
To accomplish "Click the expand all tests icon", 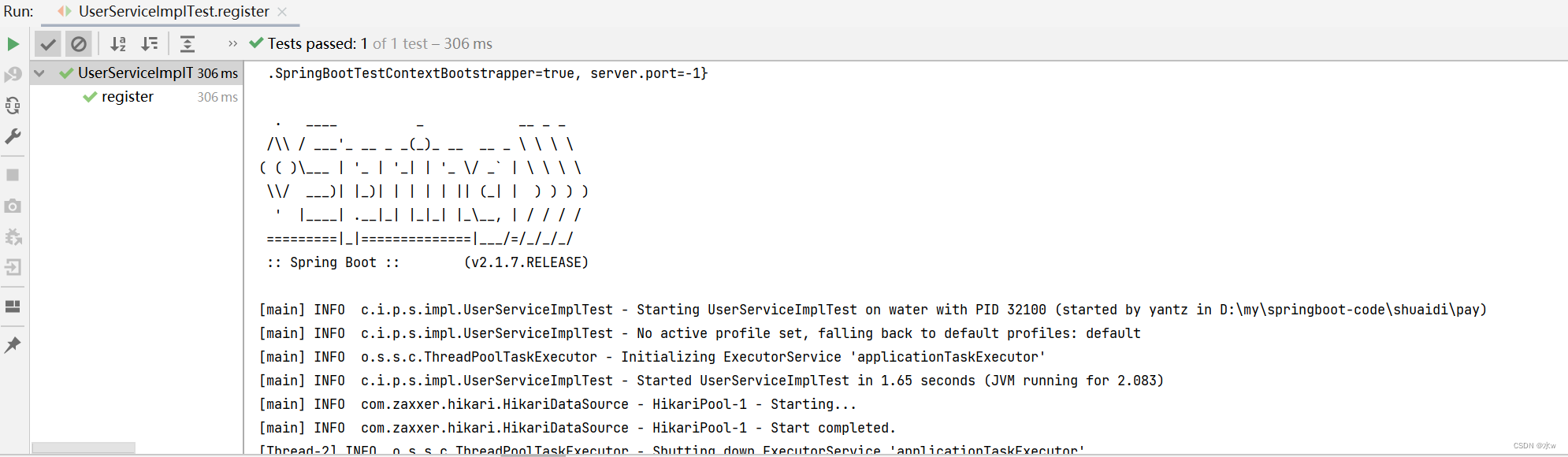I will tap(187, 43).
